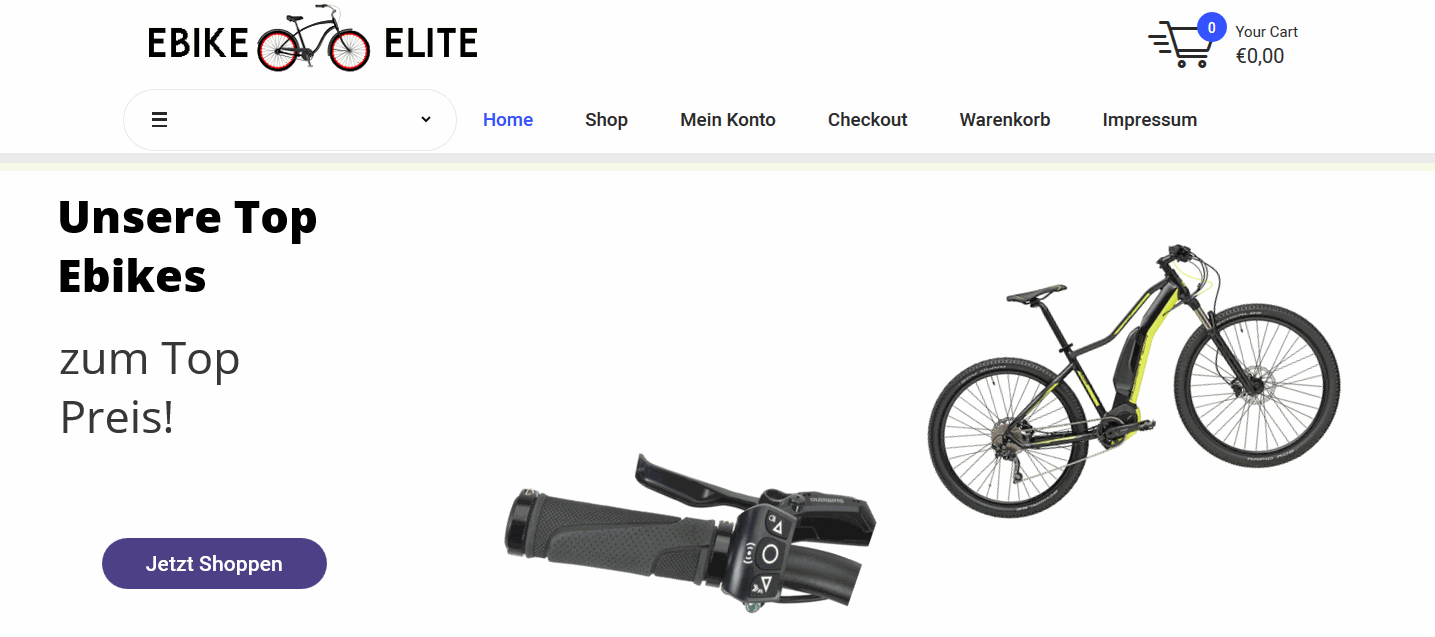Navigate to Checkout

(868, 120)
